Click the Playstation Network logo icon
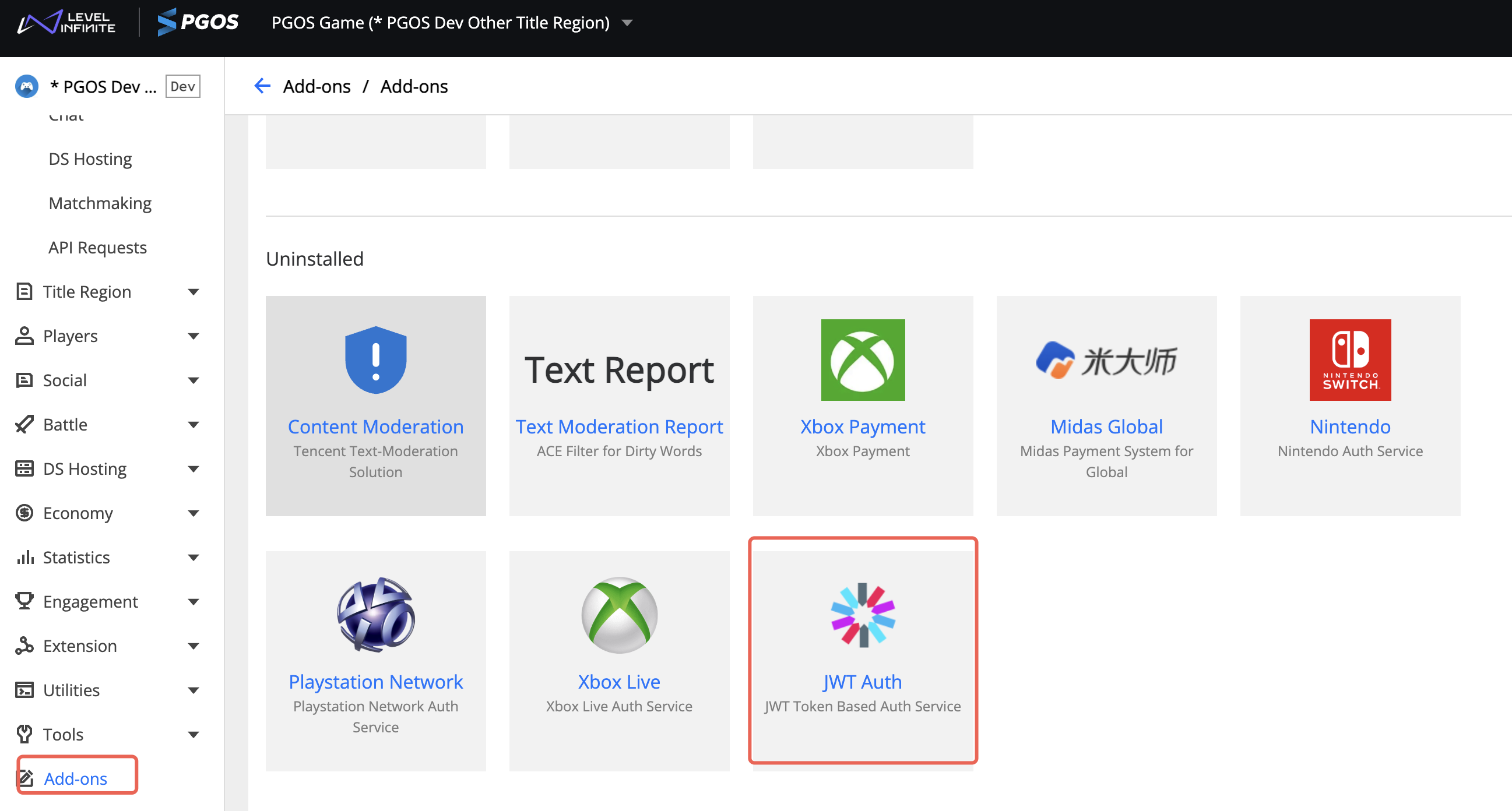Screen dimensions: 1512x811 point(375,615)
